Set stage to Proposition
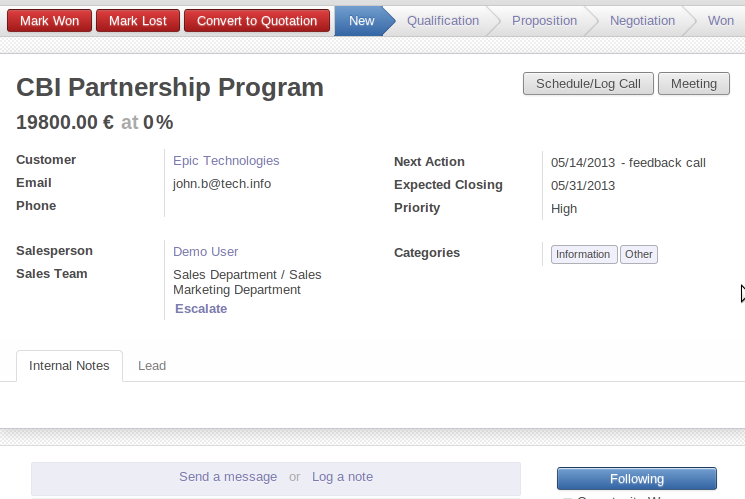 point(544,21)
